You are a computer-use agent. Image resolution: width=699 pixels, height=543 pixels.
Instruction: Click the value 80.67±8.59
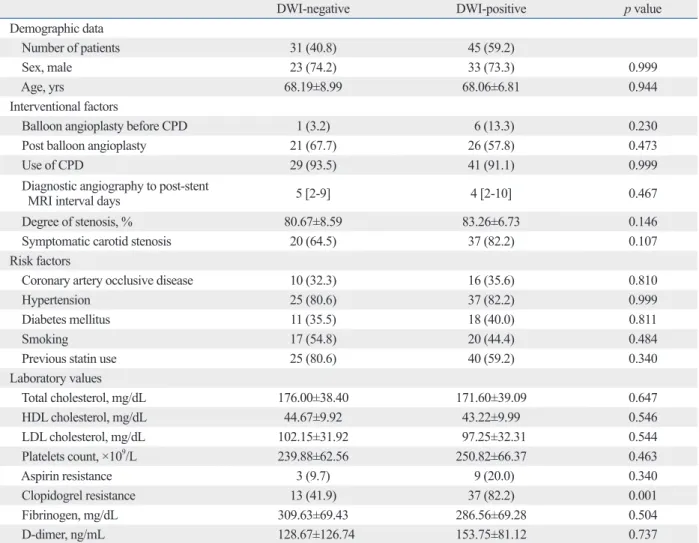click(x=313, y=222)
